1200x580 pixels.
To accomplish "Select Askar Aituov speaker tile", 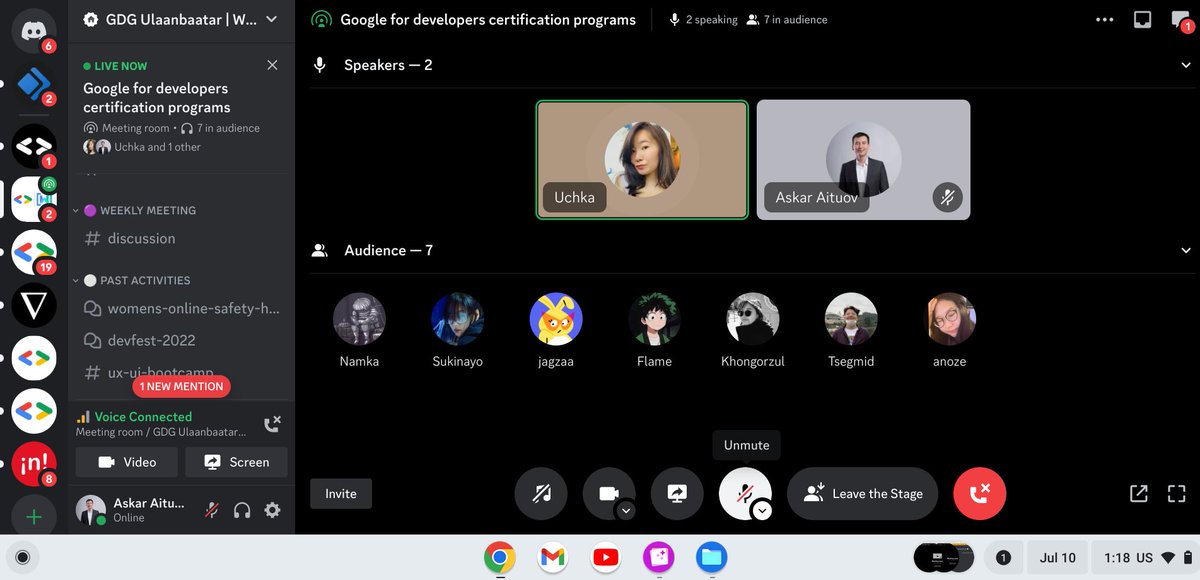I will [863, 160].
